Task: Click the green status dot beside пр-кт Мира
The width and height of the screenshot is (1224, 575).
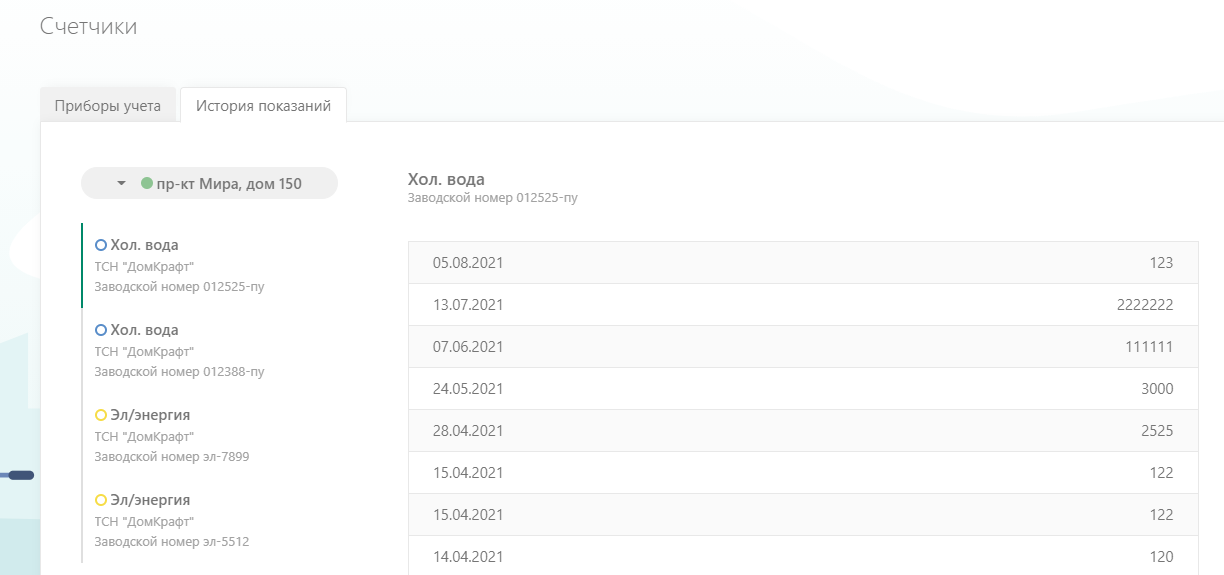Action: [147, 183]
